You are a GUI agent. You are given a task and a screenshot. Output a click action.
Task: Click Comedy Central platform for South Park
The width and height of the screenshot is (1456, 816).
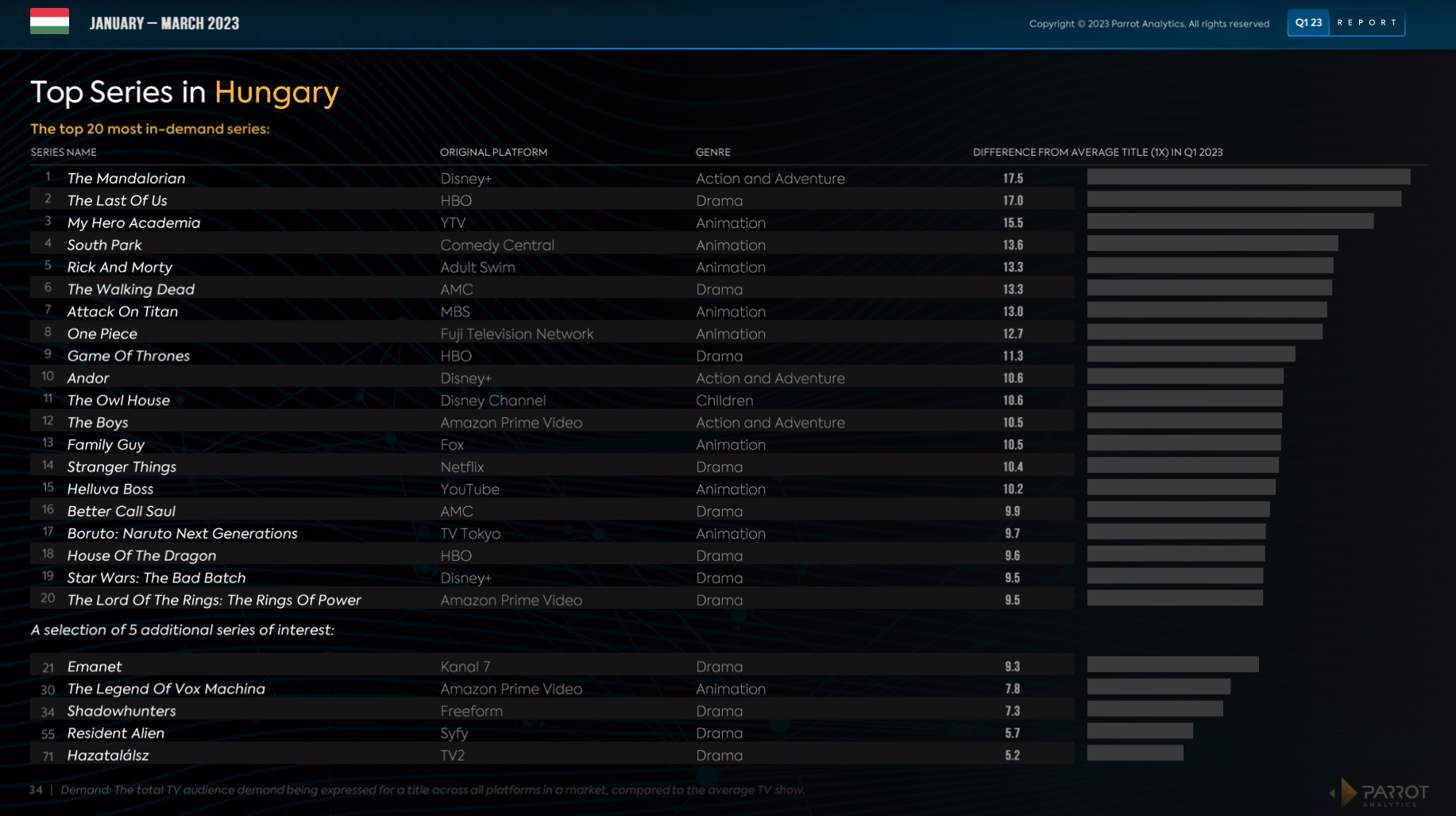[x=497, y=246]
